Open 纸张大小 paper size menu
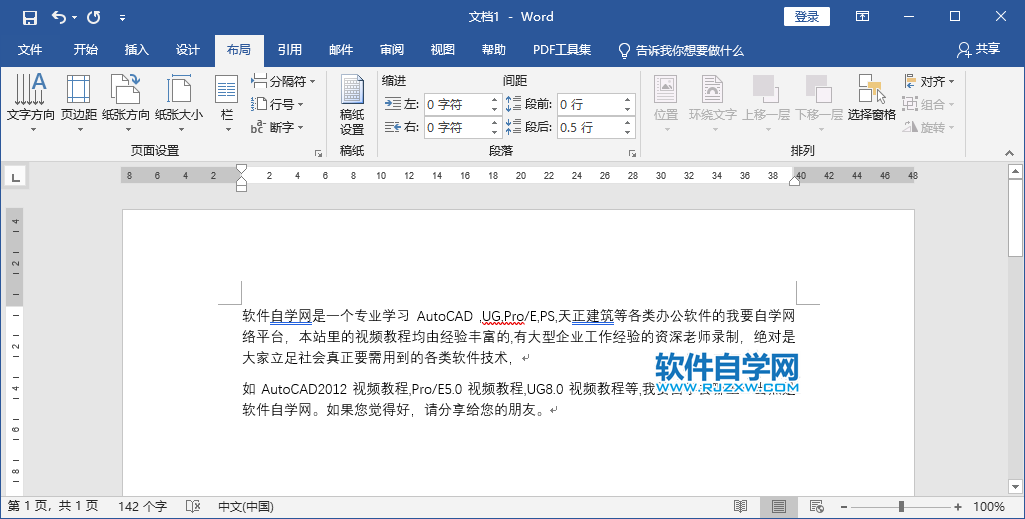Image resolution: width=1025 pixels, height=519 pixels. pos(178,103)
